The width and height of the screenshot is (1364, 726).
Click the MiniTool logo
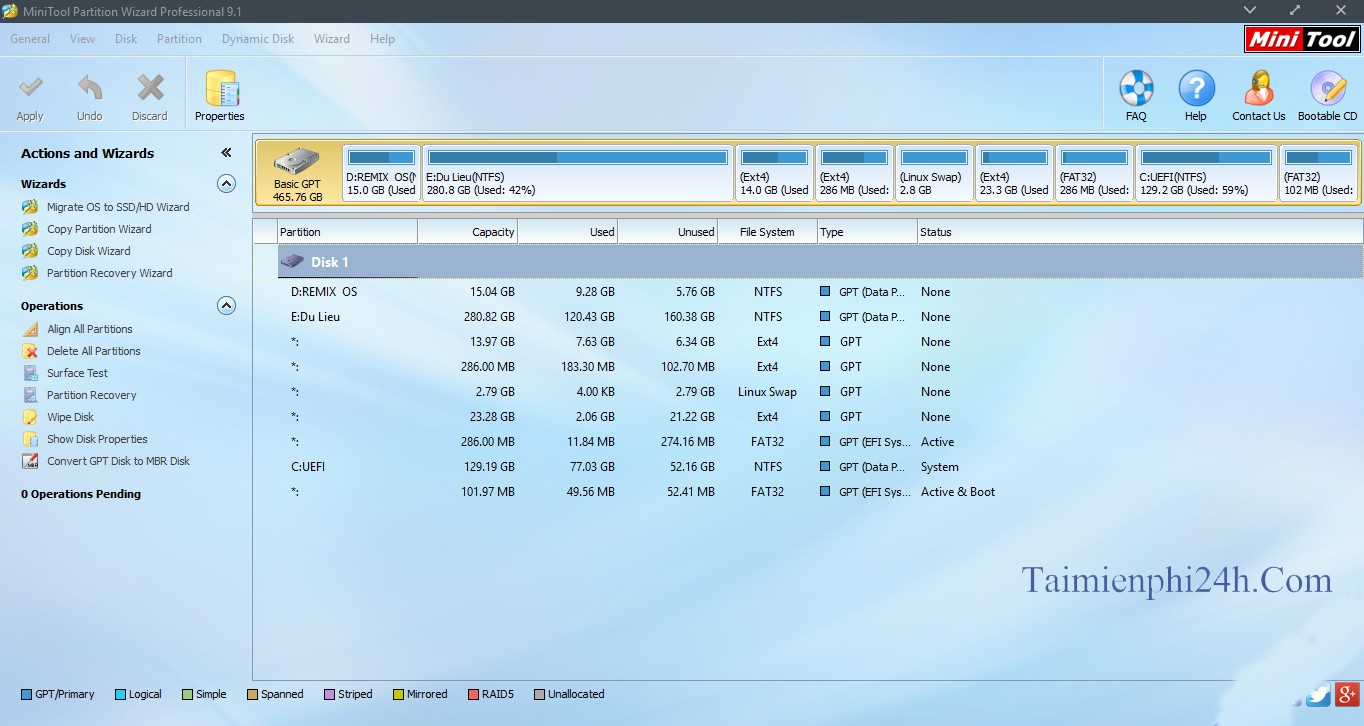[x=1302, y=39]
